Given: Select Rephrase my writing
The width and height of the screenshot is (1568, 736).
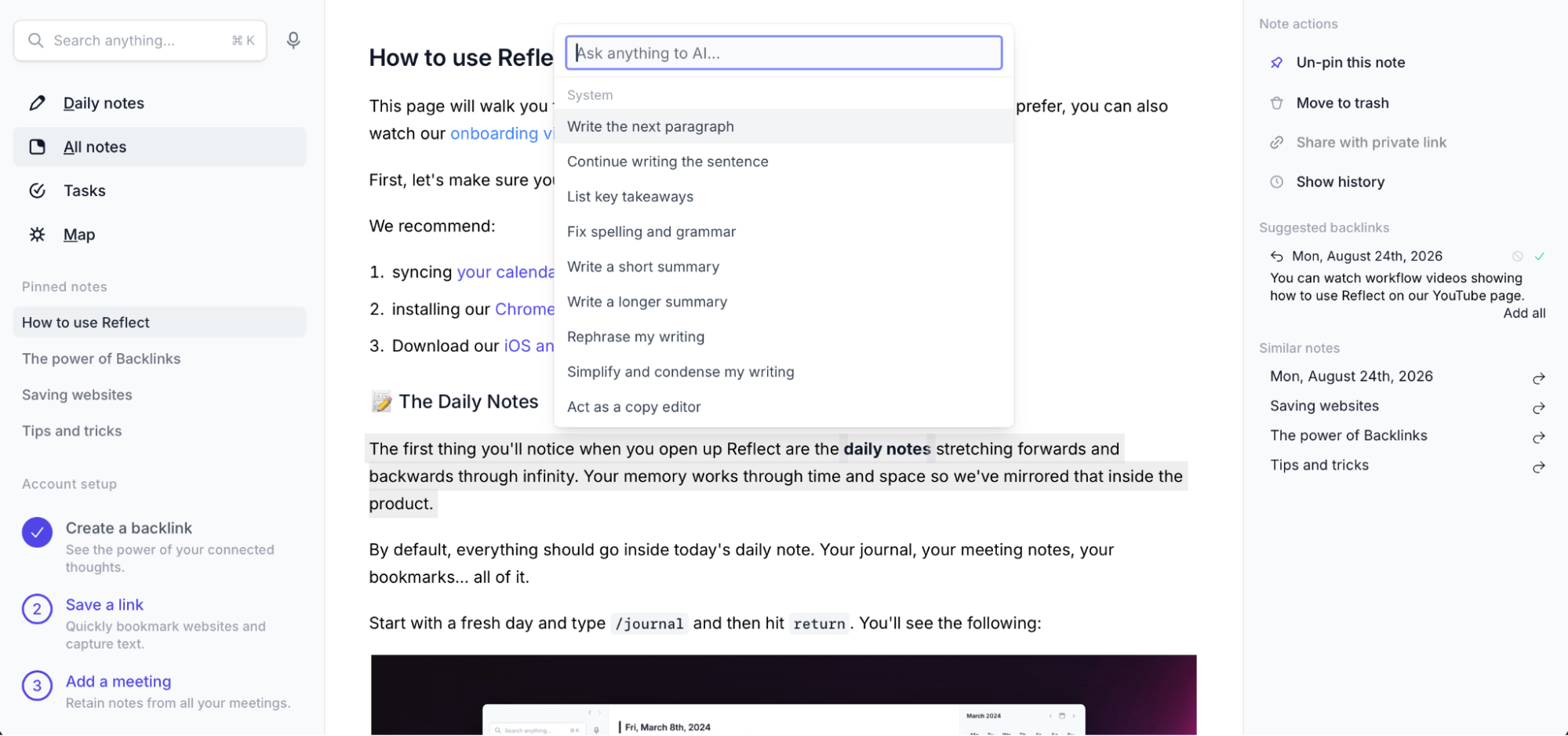Looking at the screenshot, I should 784,337.
